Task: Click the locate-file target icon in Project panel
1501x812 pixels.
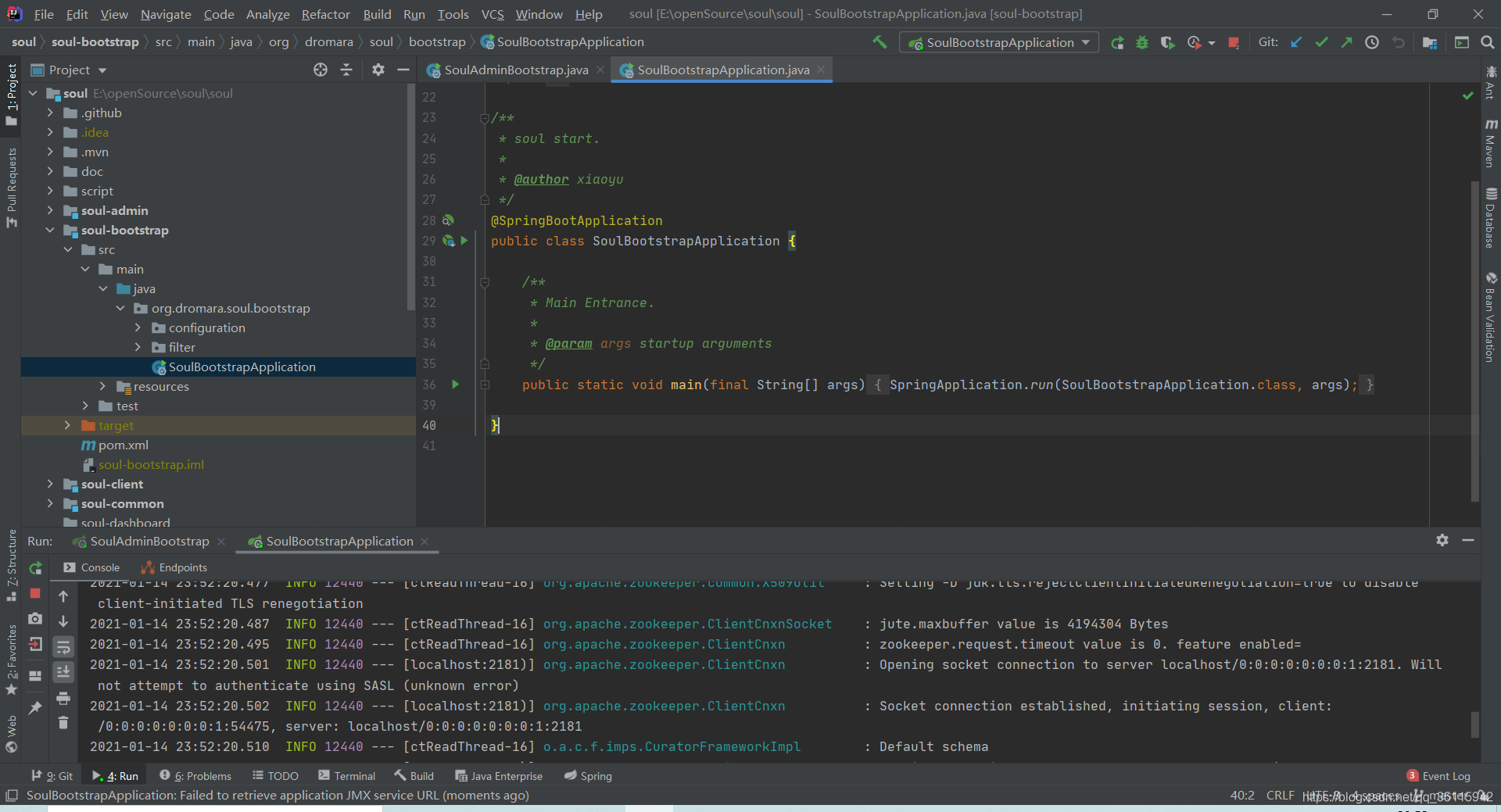Action: pos(321,70)
